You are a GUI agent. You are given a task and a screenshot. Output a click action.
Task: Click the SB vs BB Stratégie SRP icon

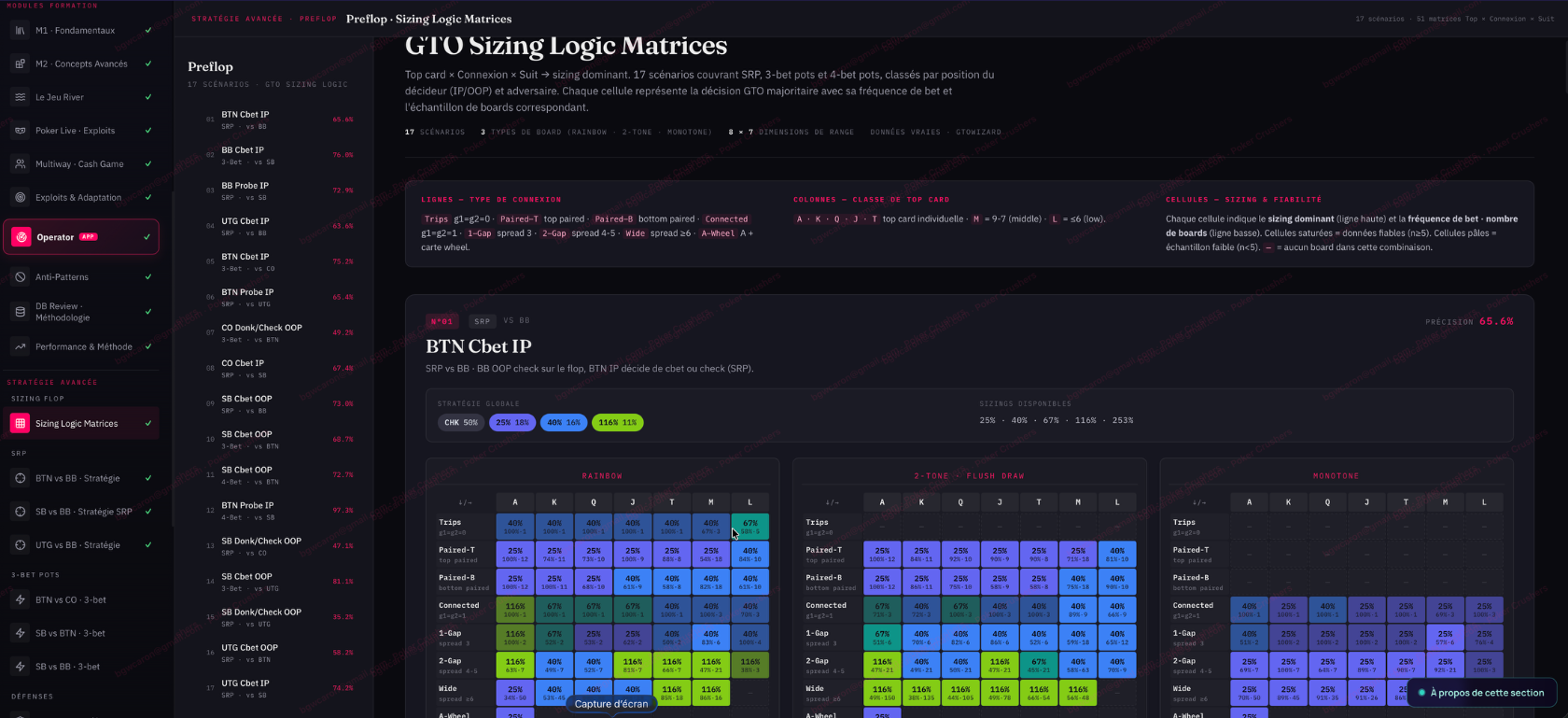21,512
